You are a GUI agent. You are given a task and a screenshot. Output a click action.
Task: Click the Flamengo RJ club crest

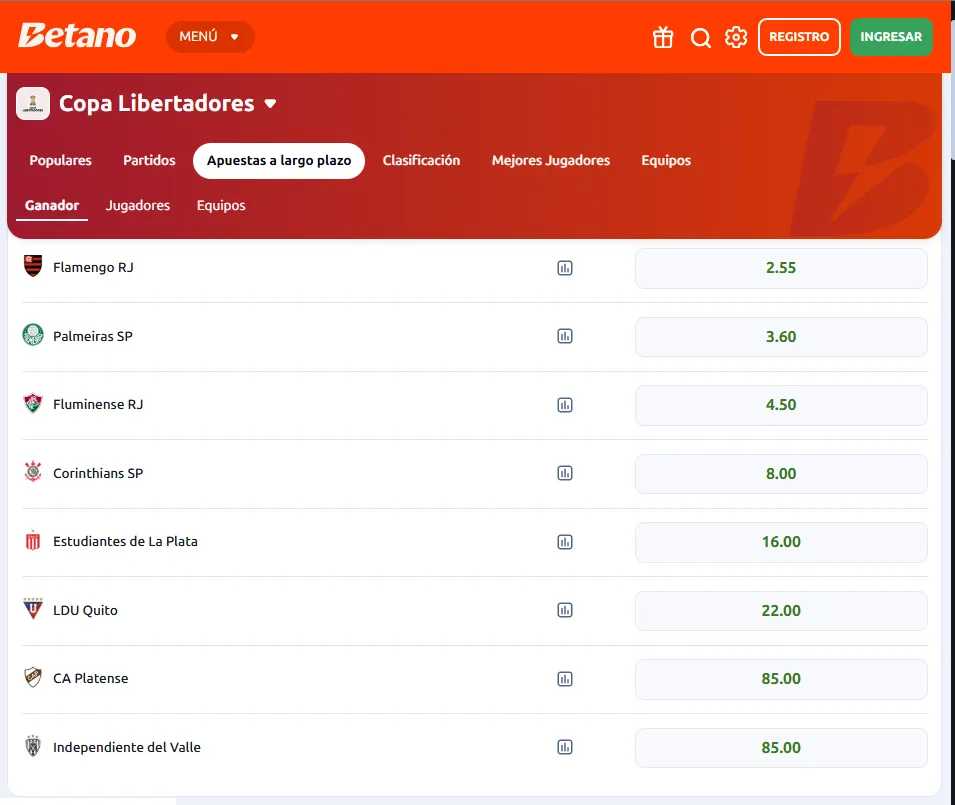(33, 266)
